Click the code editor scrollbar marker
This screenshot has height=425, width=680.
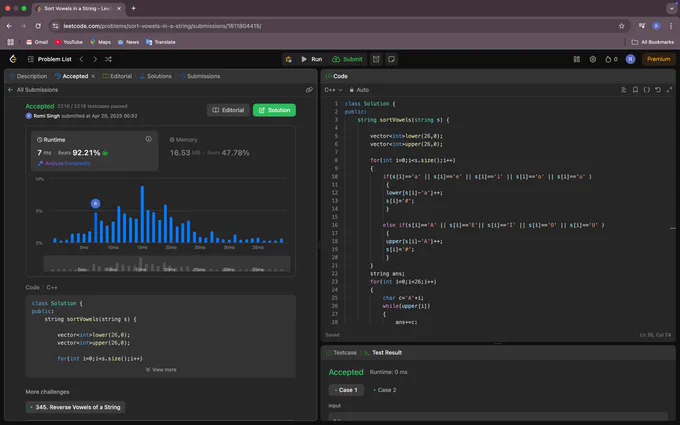(x=673, y=228)
